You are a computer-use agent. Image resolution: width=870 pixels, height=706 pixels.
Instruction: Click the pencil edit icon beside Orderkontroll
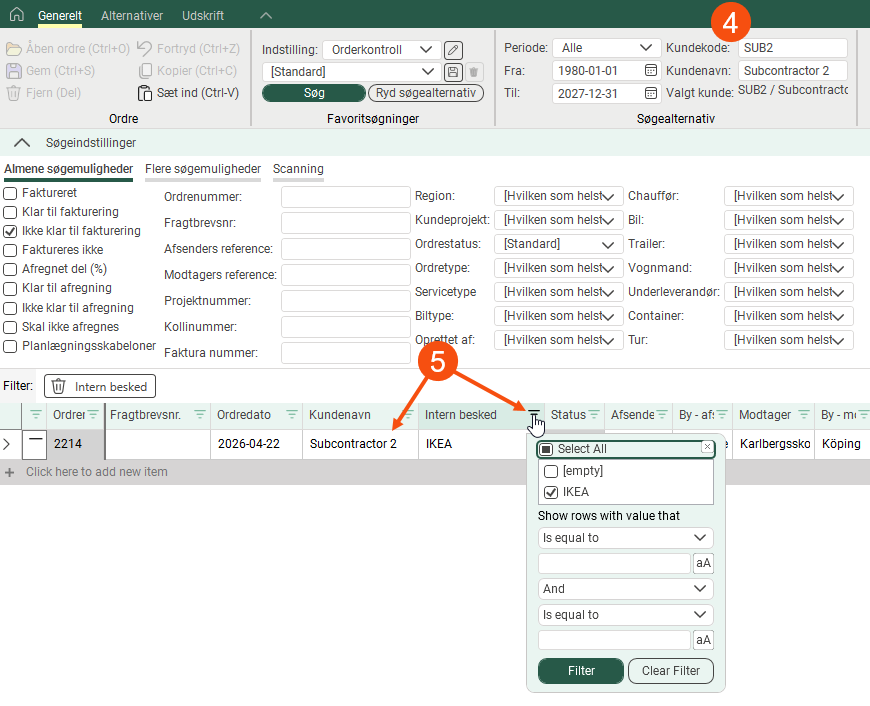pyautogui.click(x=453, y=50)
